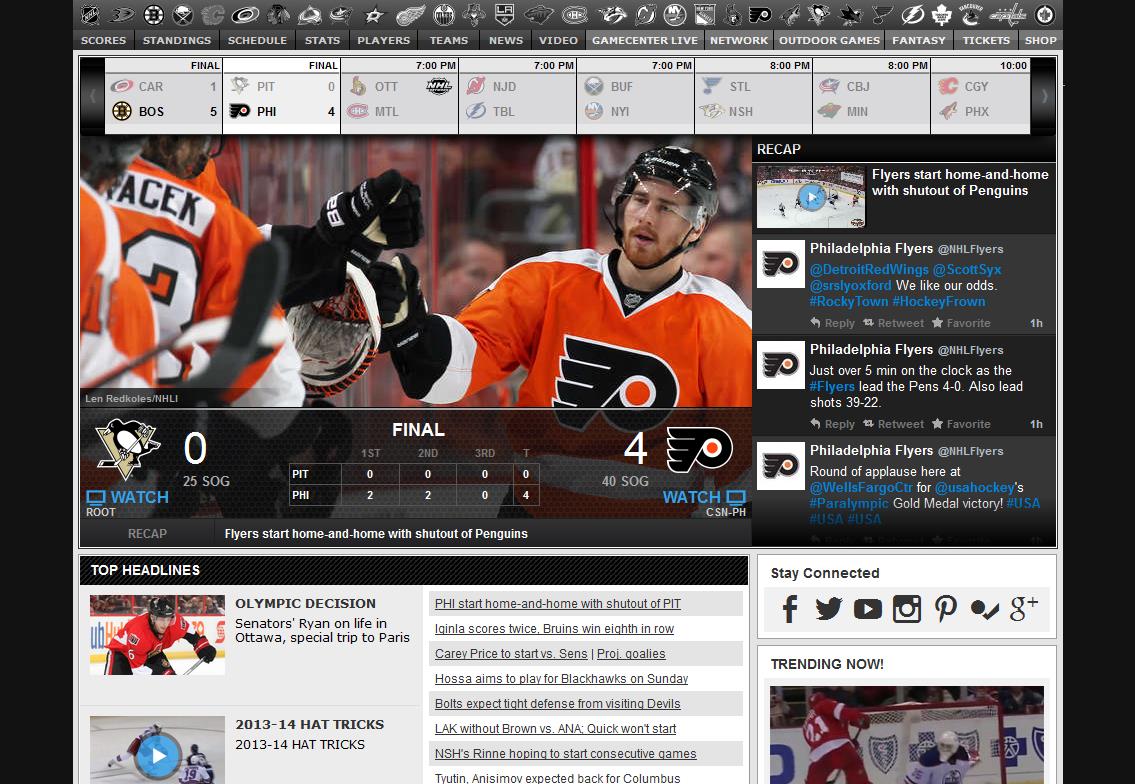
Task: Open 'NSH's Rinne hoping to start' headline
Action: click(565, 754)
